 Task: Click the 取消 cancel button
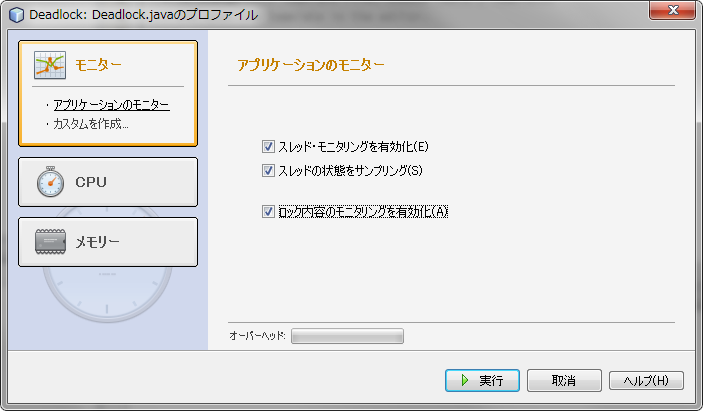[x=564, y=381]
